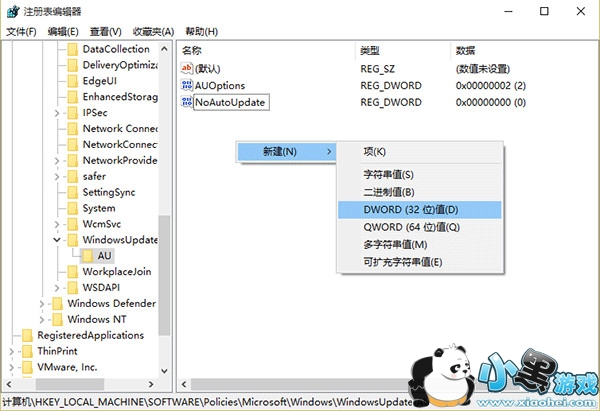Click the NoAutoUpdate DWORD value icon
The width and height of the screenshot is (600, 411).
(x=187, y=102)
